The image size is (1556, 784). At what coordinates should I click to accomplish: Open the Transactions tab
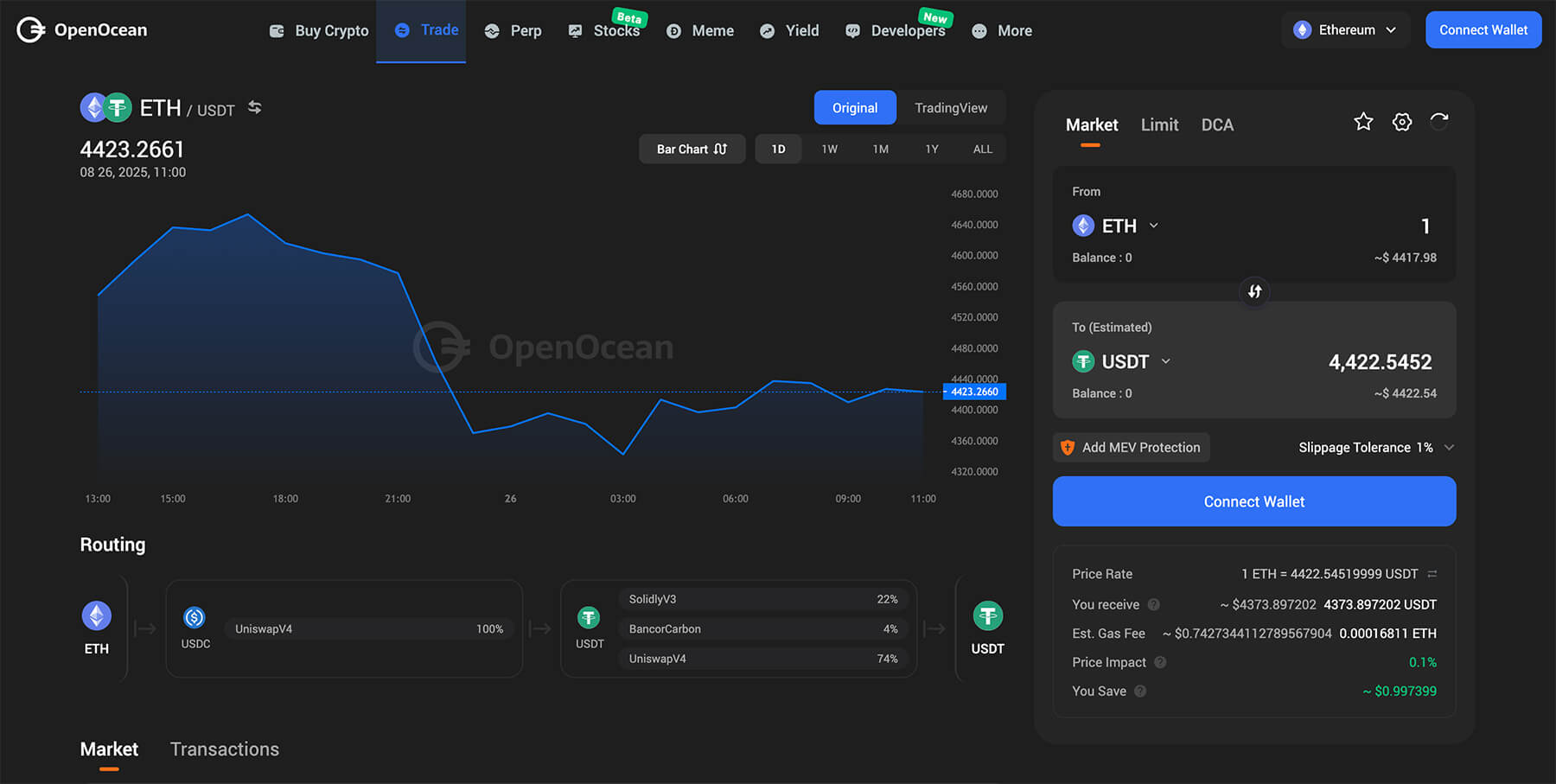[224, 749]
